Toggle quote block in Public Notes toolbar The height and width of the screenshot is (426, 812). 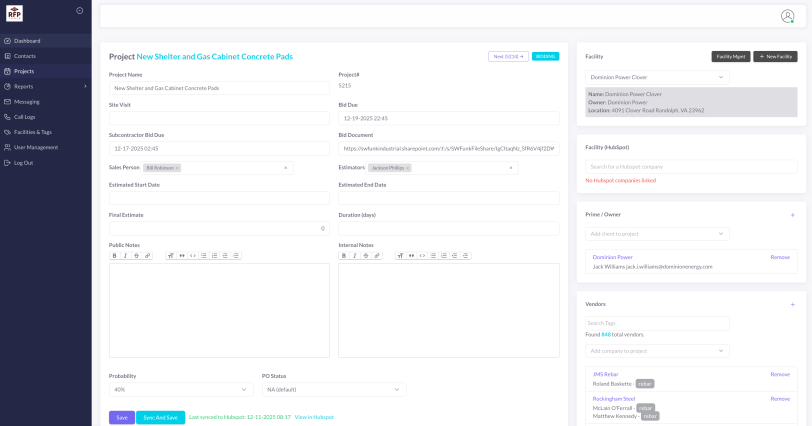coord(182,256)
